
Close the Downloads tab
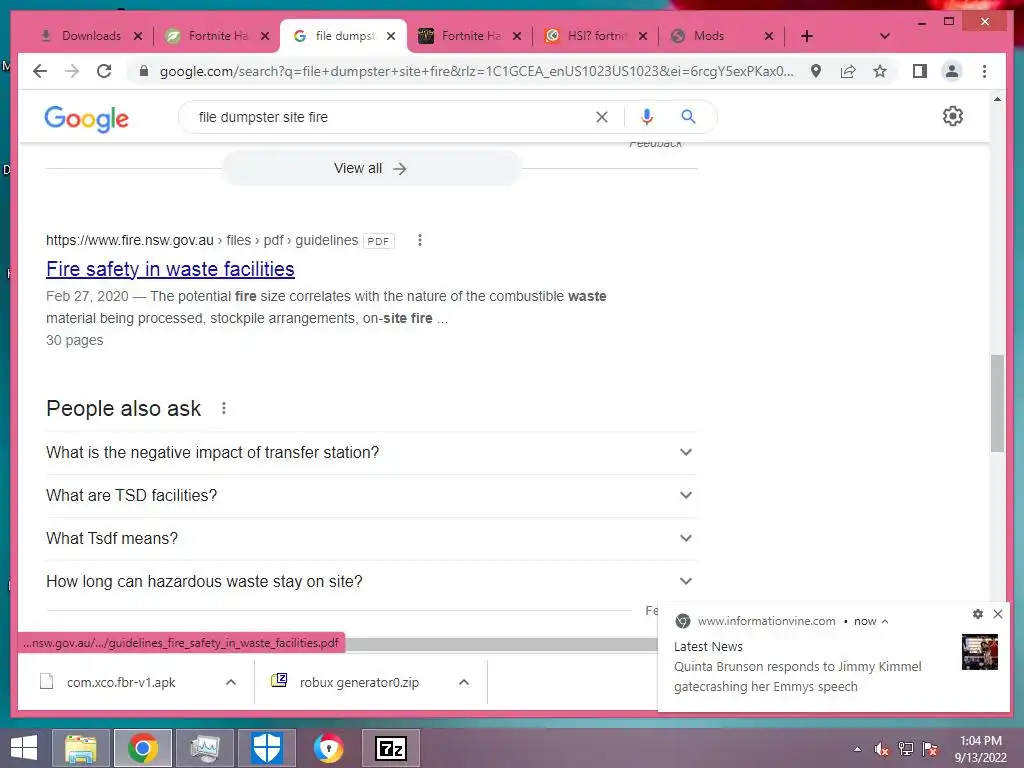[138, 36]
